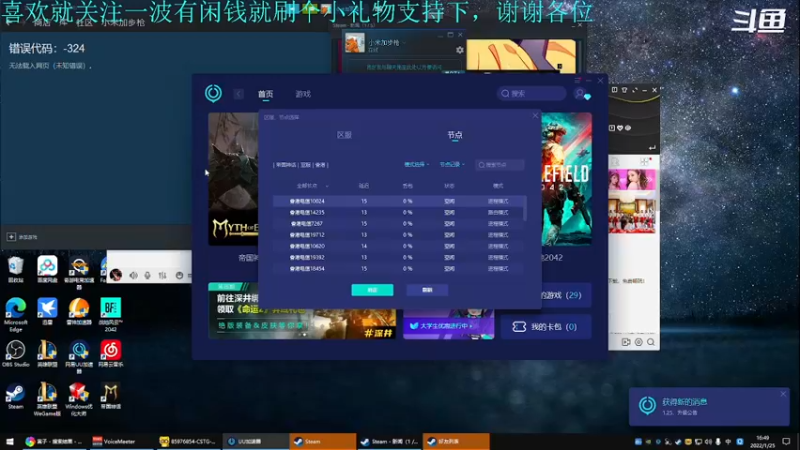Viewport: 800px width, 450px height.
Task: Toggle speaker mute in the voice widget
Action: [x=133, y=276]
